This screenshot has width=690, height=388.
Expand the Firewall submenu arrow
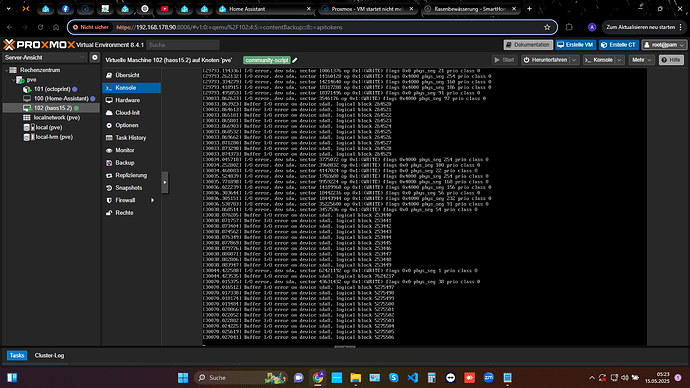[153, 201]
